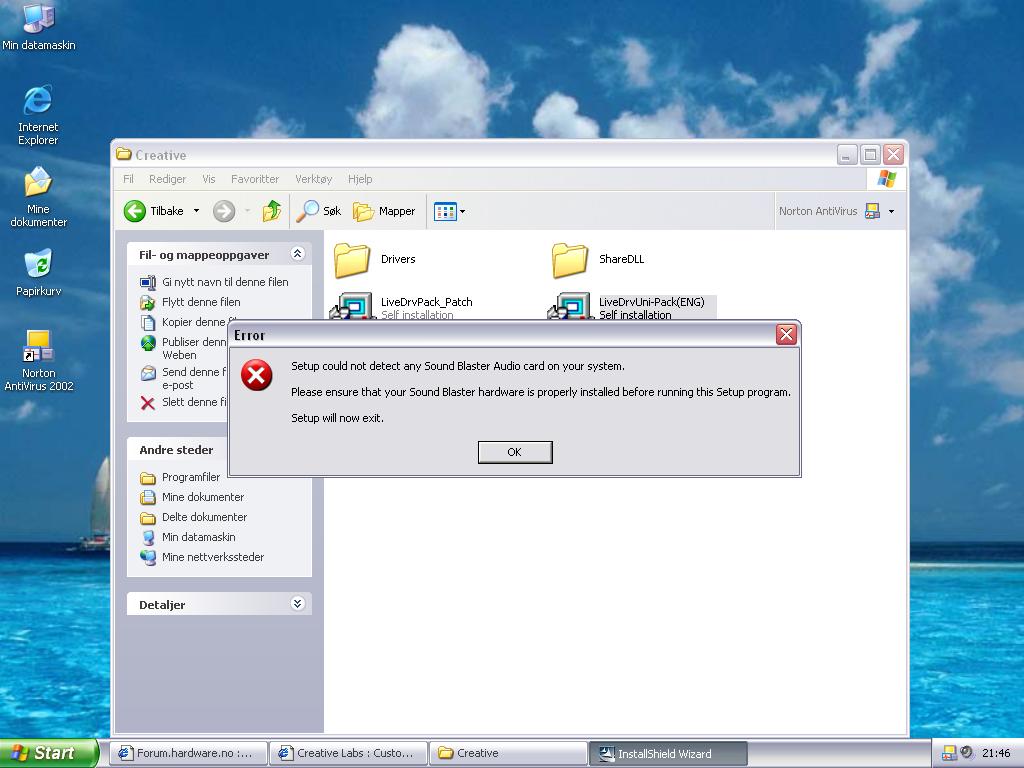Screen dimensions: 1024x768
Task: Click the forward arrow button
Action: [x=224, y=211]
